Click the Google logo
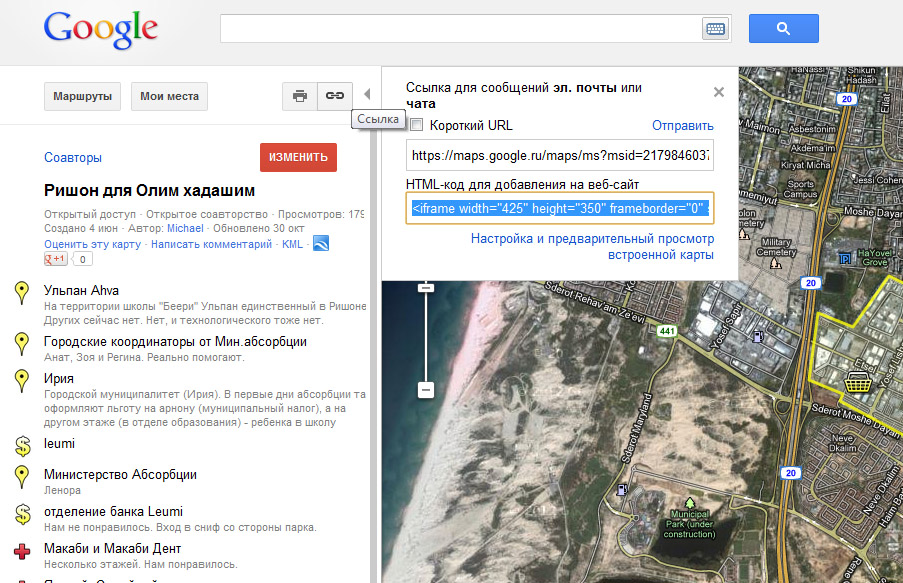The image size is (903, 583). [101, 29]
